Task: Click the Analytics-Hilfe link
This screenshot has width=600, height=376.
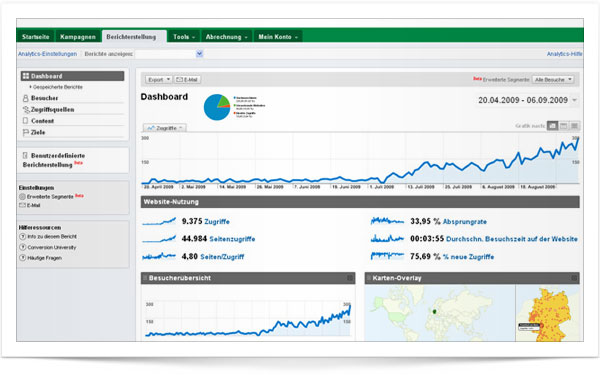Action: click(564, 54)
